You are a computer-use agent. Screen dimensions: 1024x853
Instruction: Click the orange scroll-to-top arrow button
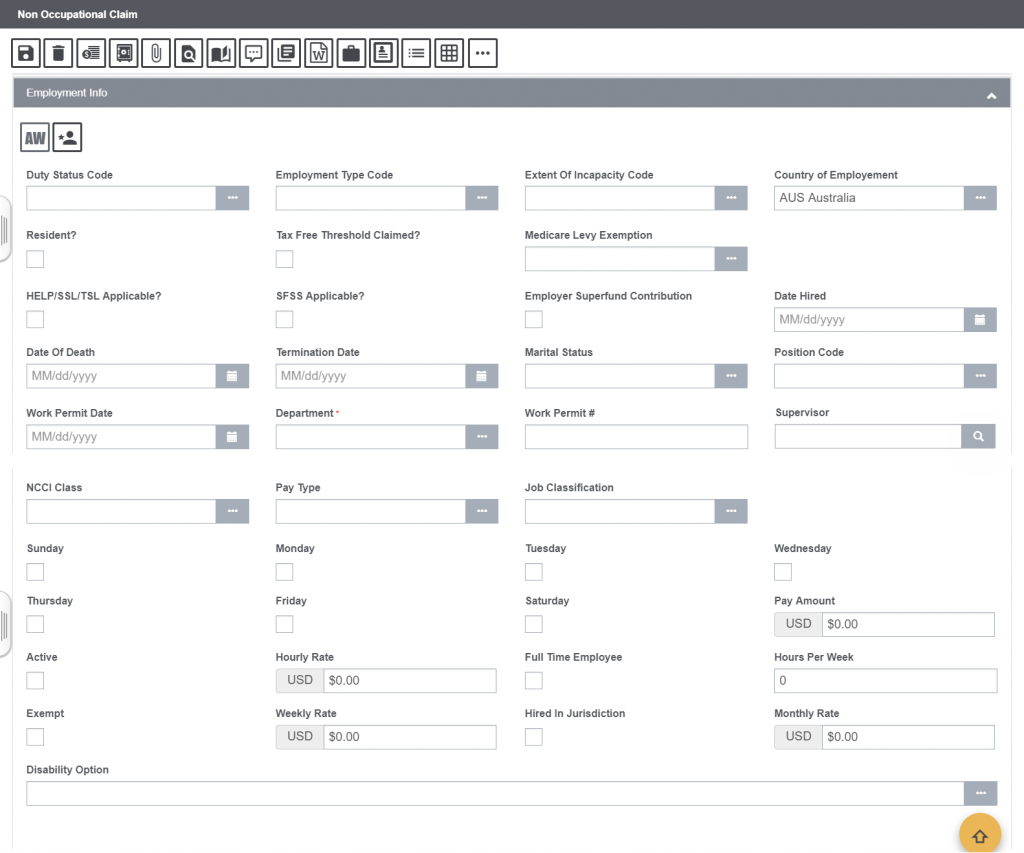(x=980, y=835)
